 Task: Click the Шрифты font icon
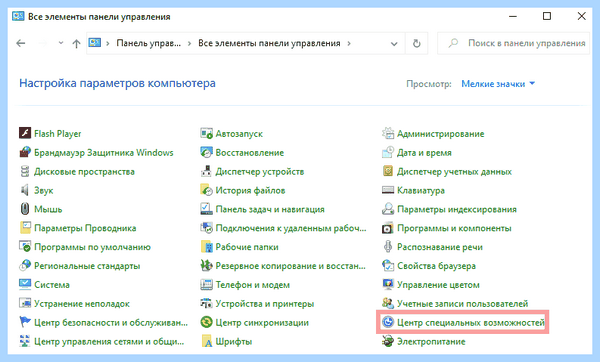207,341
